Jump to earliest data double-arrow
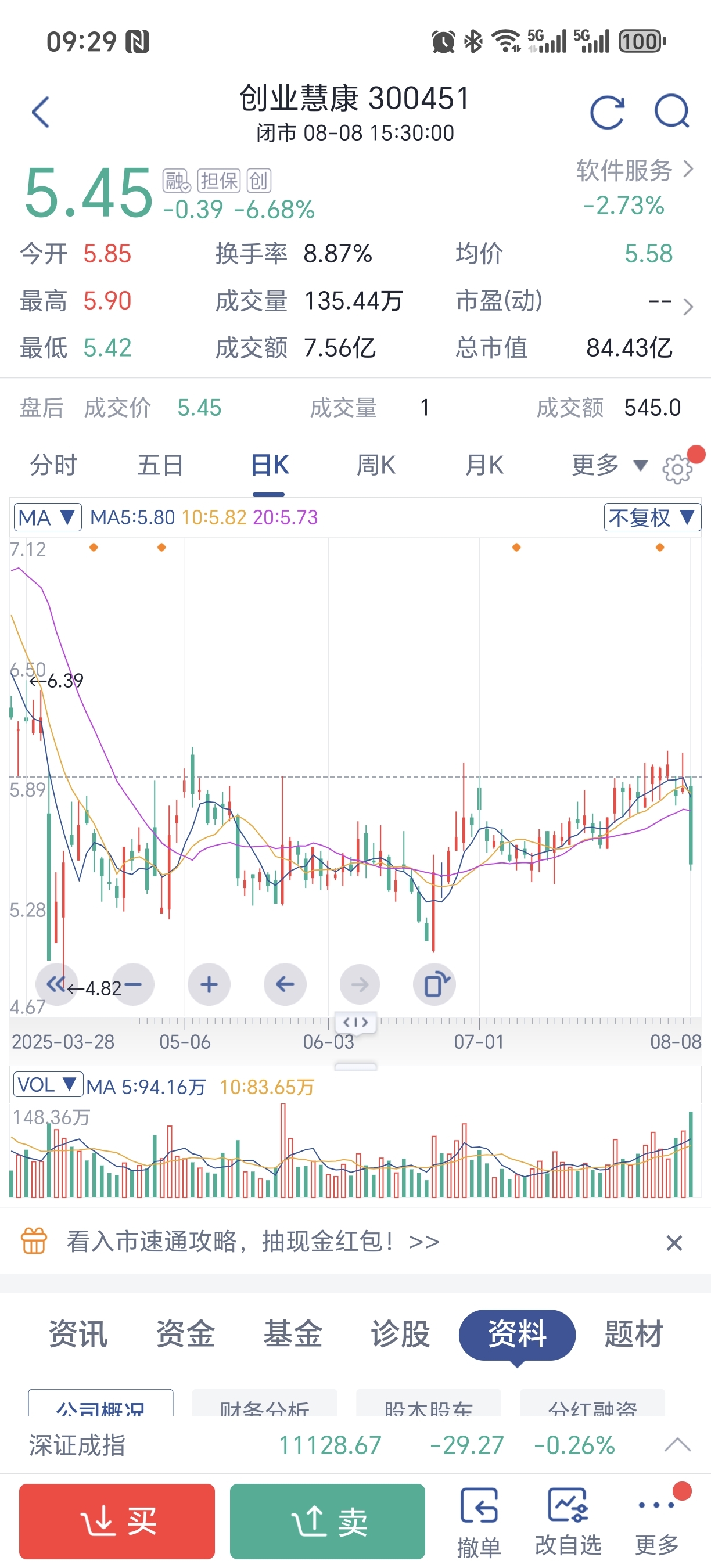This screenshot has width=711, height=1568. click(x=56, y=984)
